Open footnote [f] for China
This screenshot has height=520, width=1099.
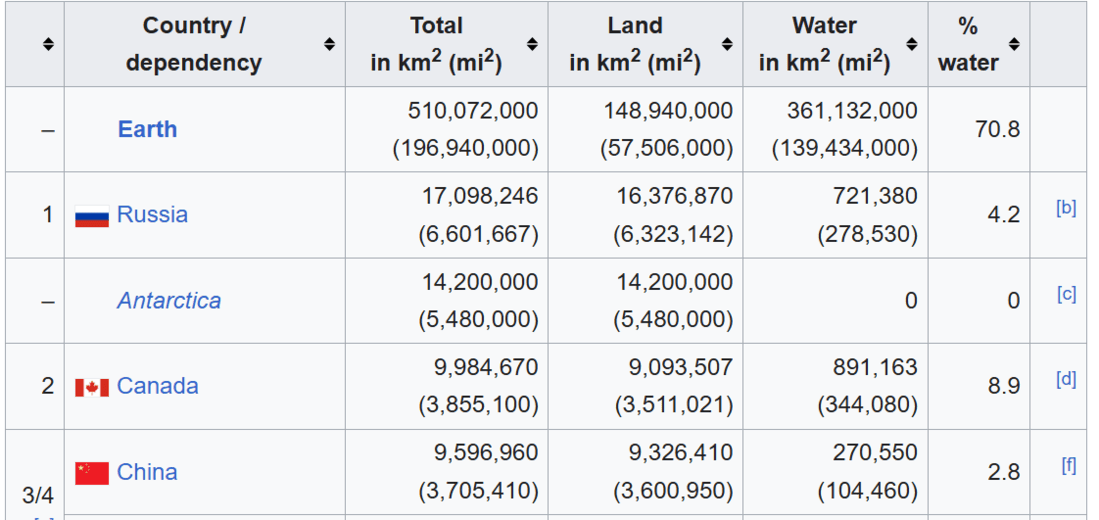(1068, 466)
